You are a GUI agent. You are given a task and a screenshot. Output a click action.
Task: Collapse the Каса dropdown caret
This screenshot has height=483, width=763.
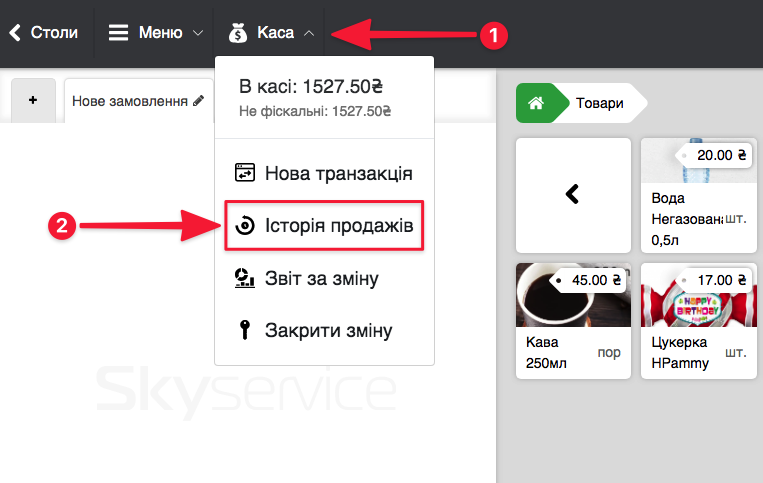pyautogui.click(x=308, y=33)
